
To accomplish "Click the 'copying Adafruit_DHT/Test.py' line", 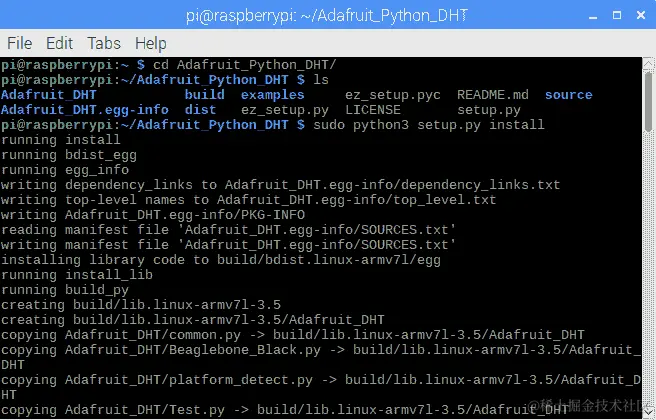I will click(x=284, y=410).
